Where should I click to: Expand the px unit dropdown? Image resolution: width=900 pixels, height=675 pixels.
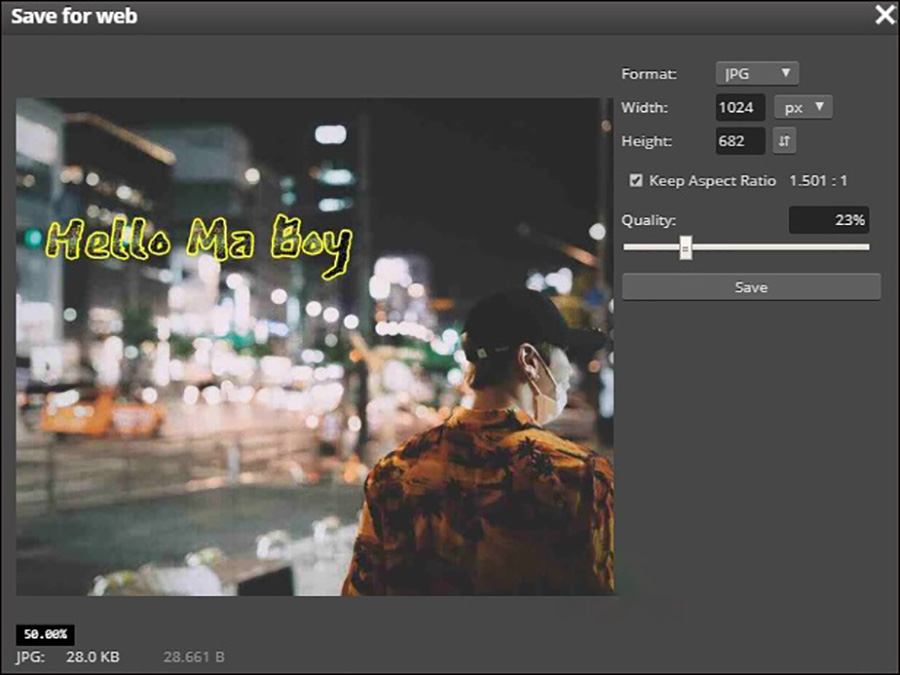(x=803, y=108)
